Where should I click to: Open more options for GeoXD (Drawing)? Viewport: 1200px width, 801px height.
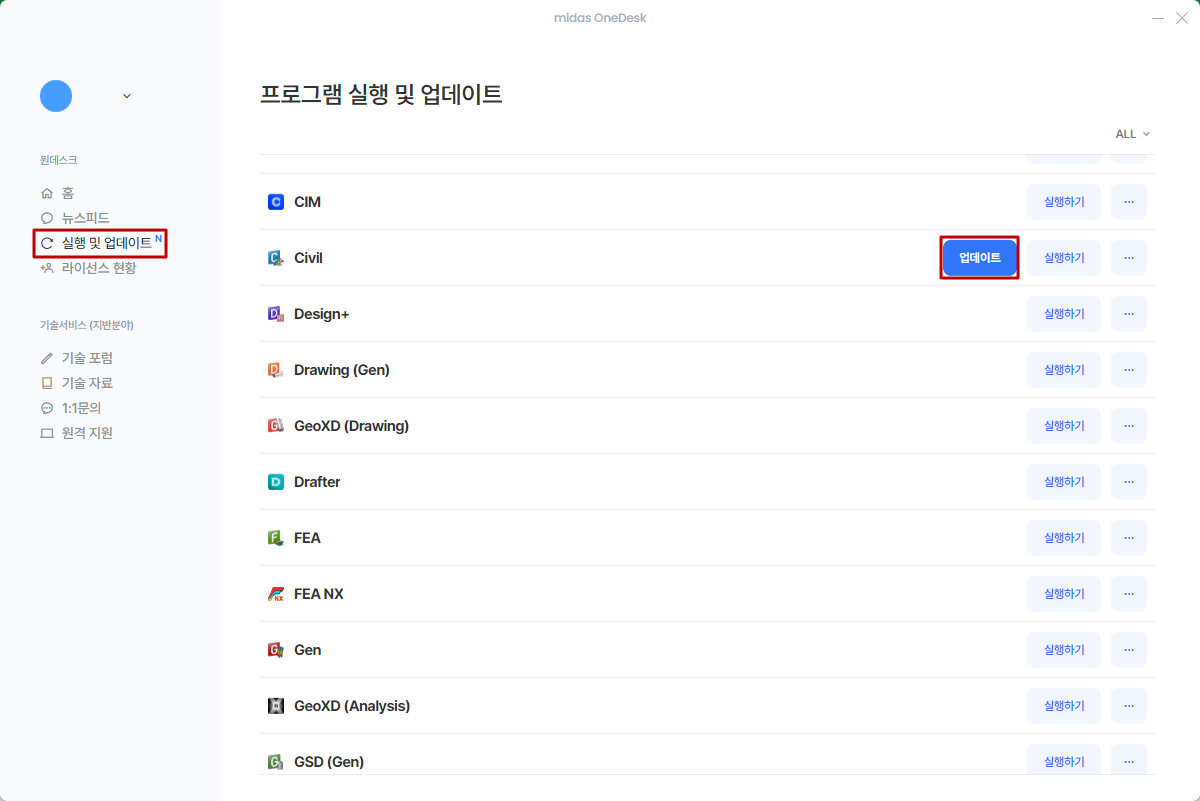click(x=1129, y=426)
